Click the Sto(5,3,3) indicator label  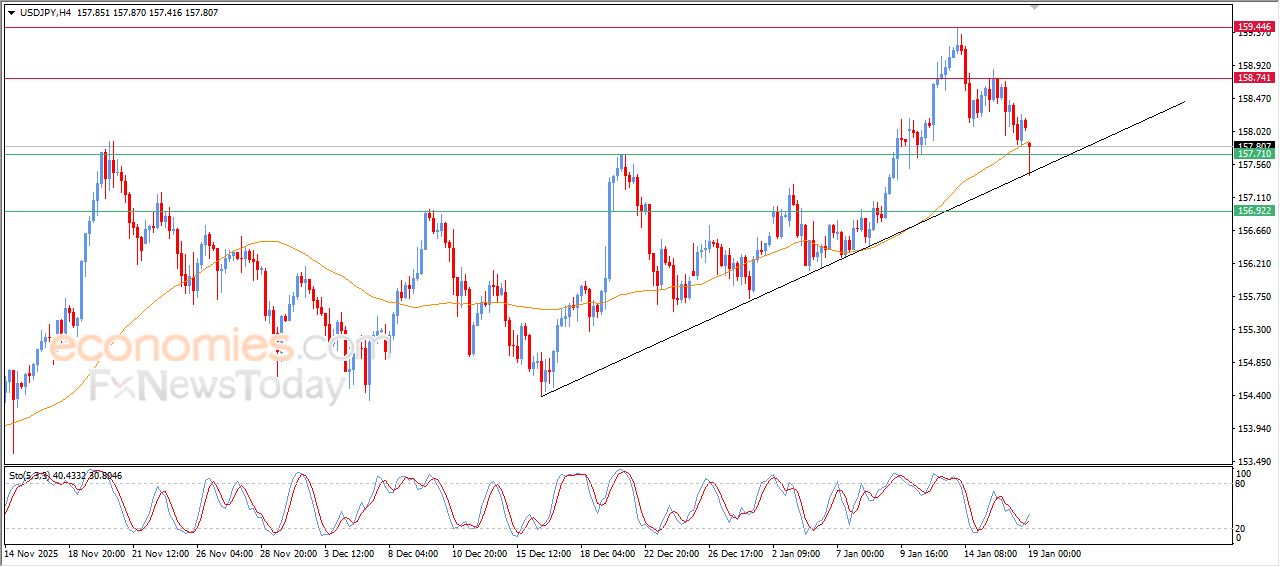click(30, 476)
